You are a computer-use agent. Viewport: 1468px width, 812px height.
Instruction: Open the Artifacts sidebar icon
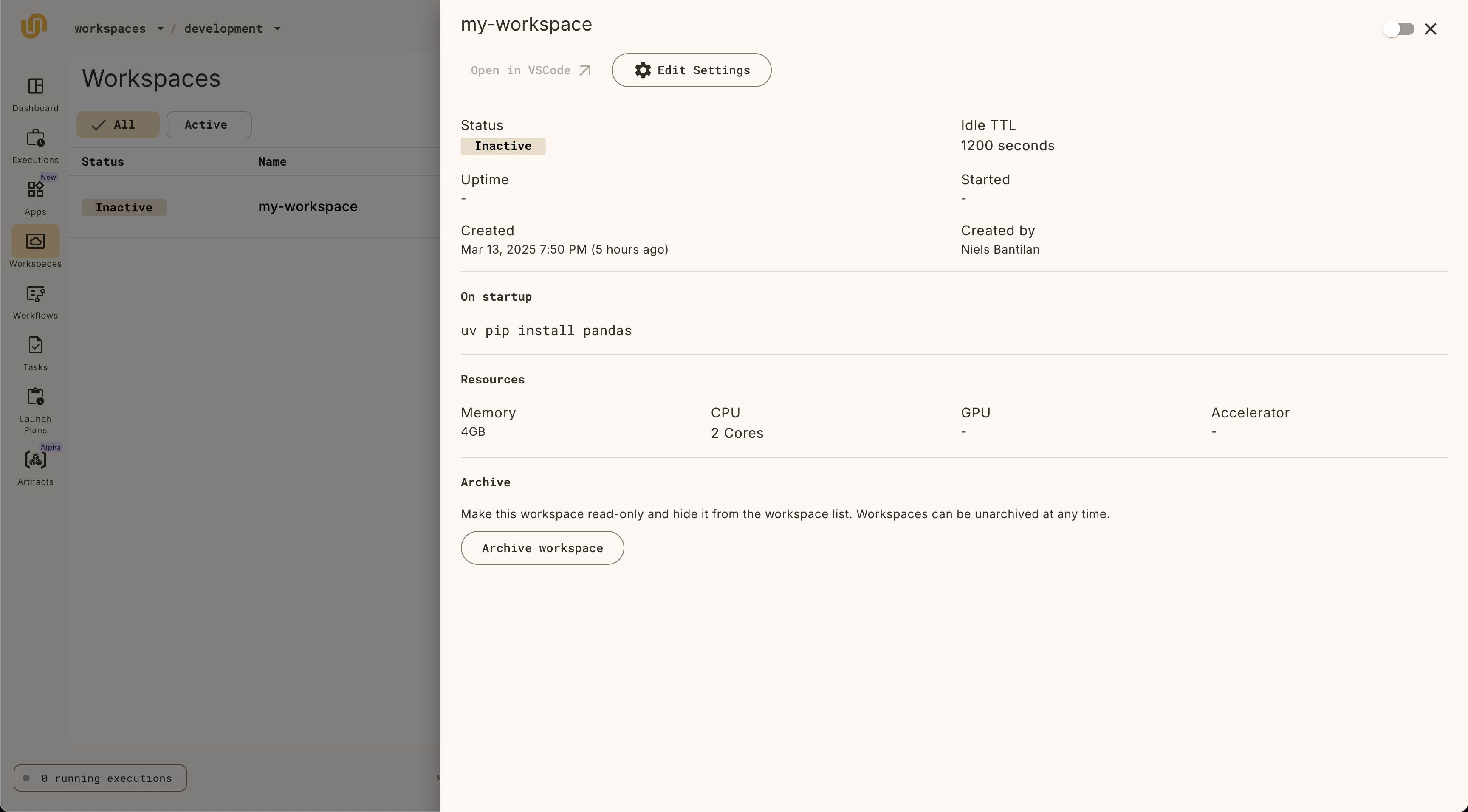tap(35, 467)
